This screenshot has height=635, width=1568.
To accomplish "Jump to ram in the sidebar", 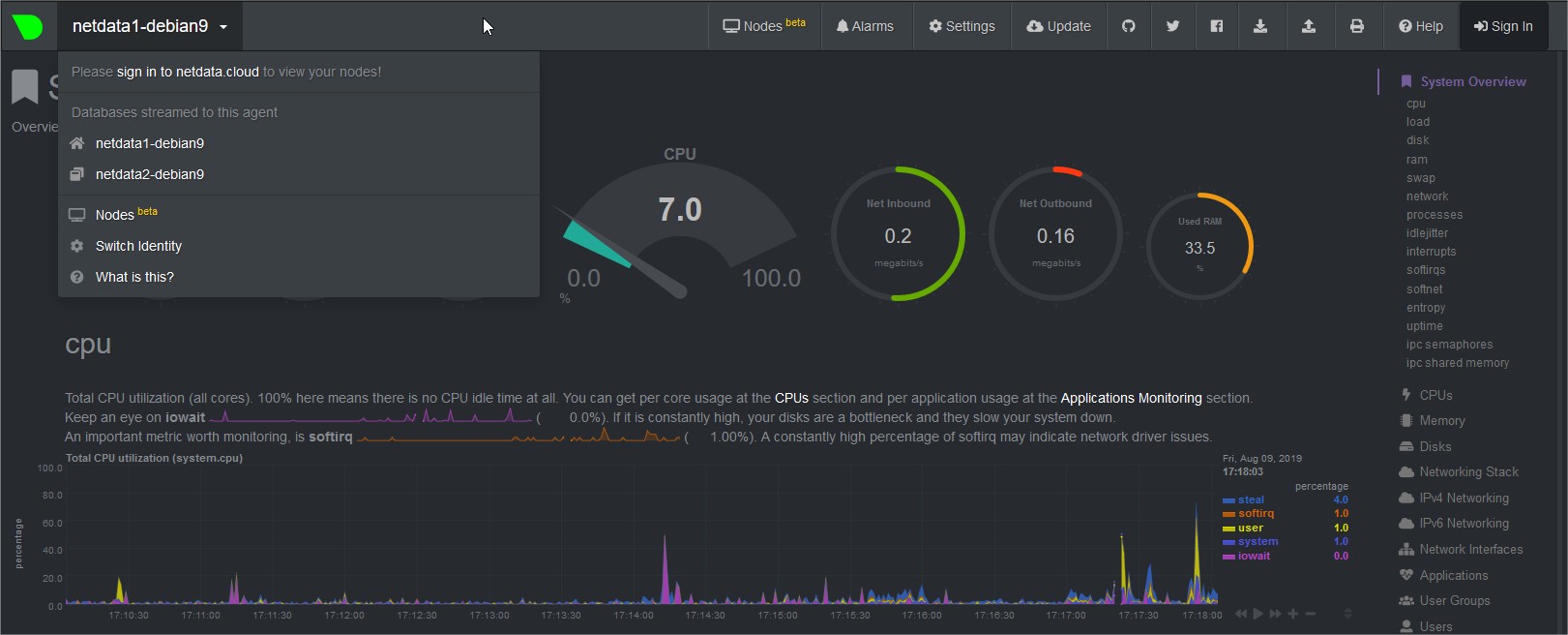I will 1417,160.
